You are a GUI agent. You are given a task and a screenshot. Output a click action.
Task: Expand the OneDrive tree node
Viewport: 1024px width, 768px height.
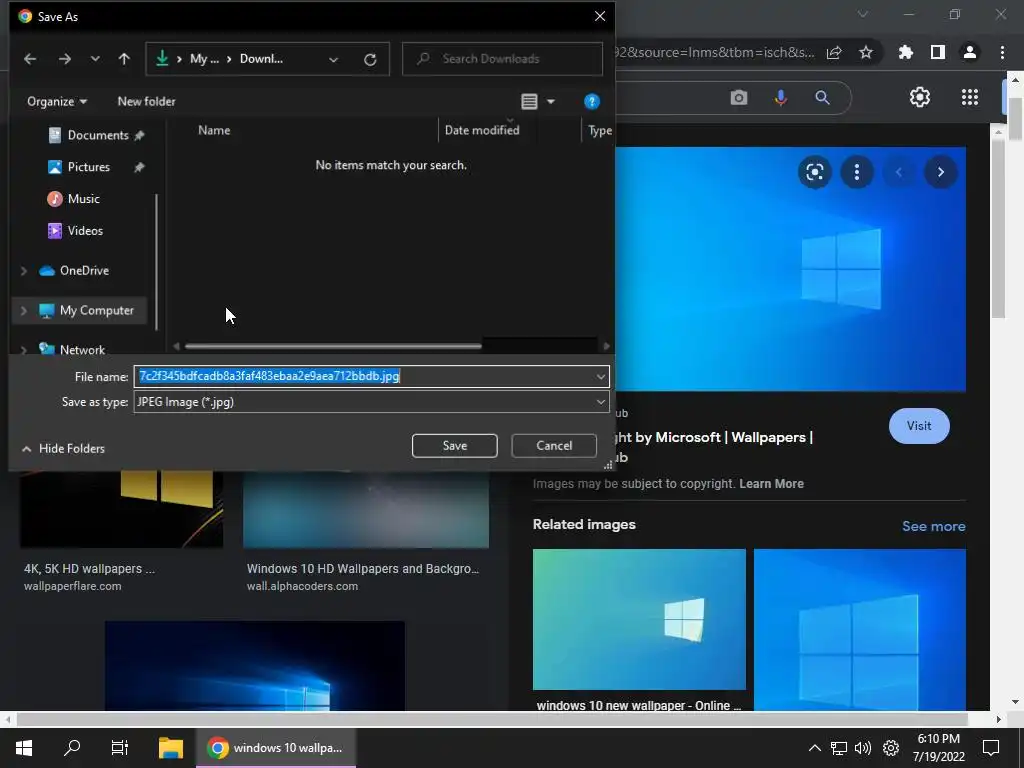(24, 270)
